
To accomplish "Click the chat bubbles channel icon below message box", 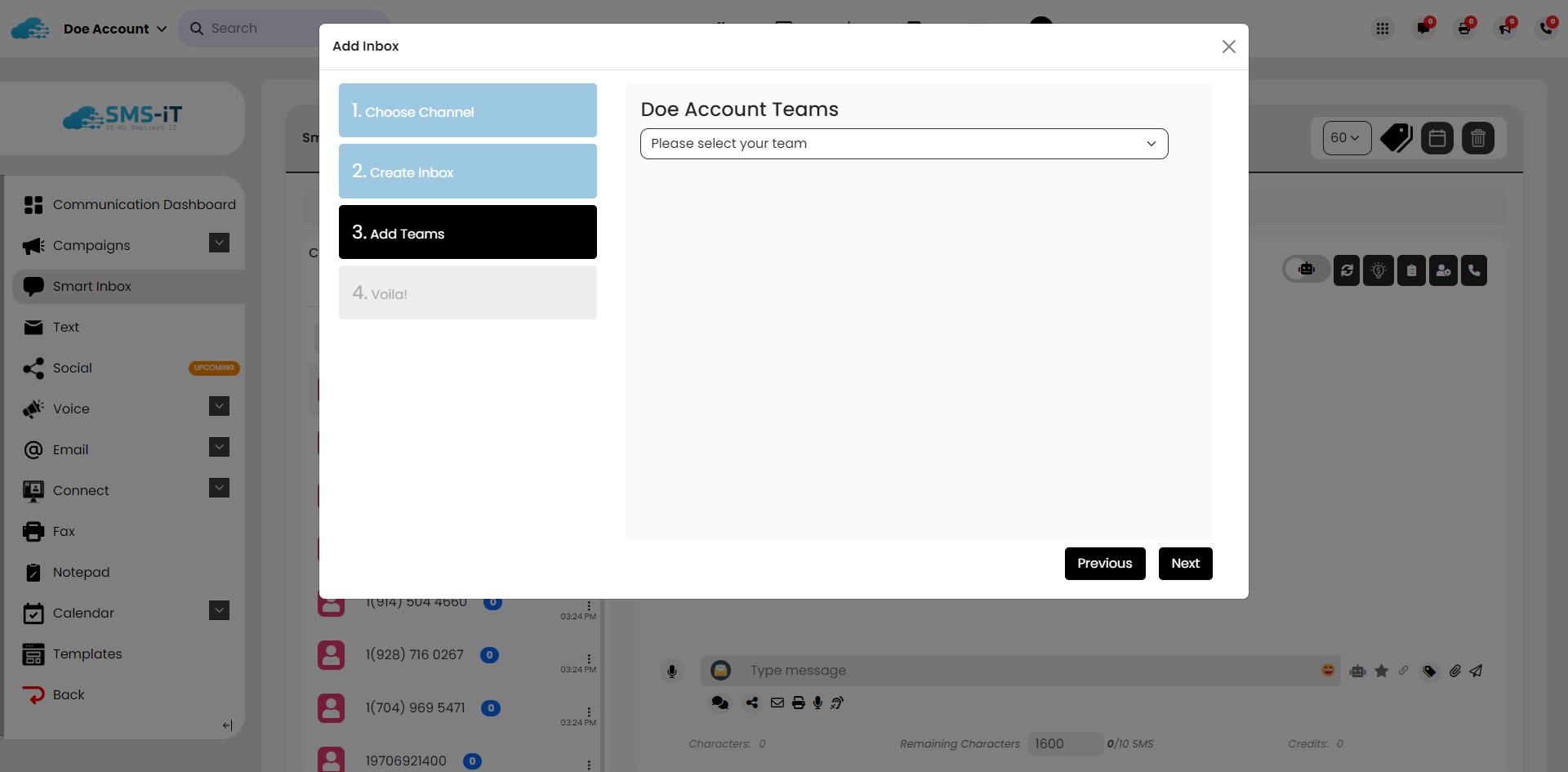I will tap(719, 703).
